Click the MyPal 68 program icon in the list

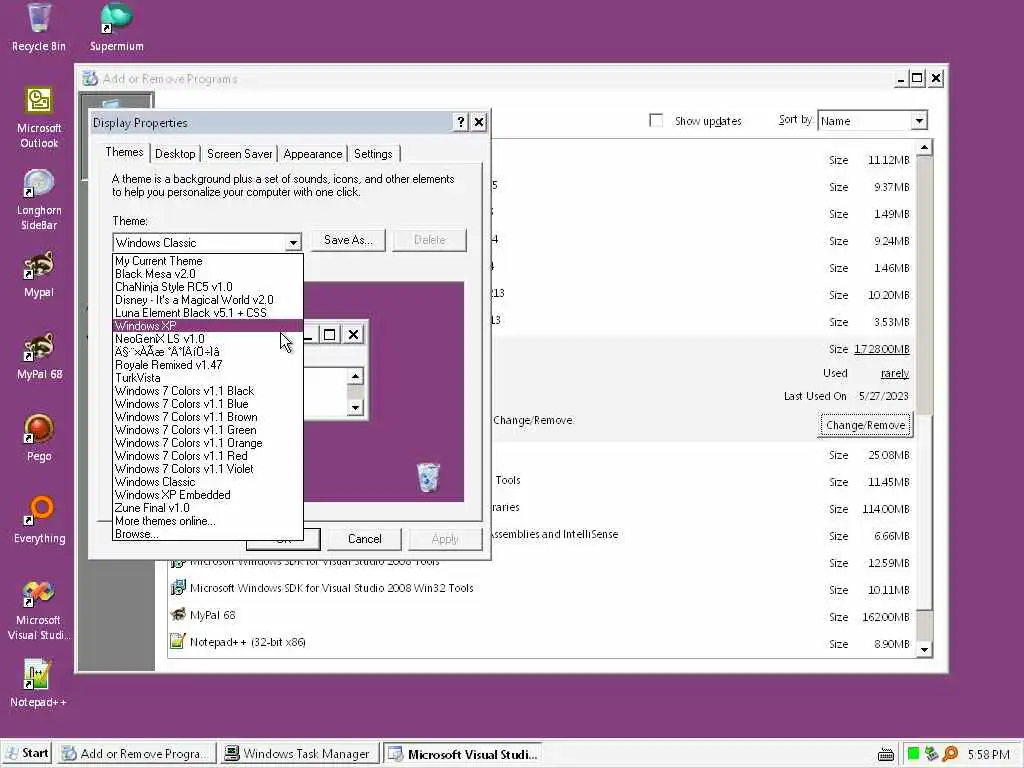click(178, 615)
